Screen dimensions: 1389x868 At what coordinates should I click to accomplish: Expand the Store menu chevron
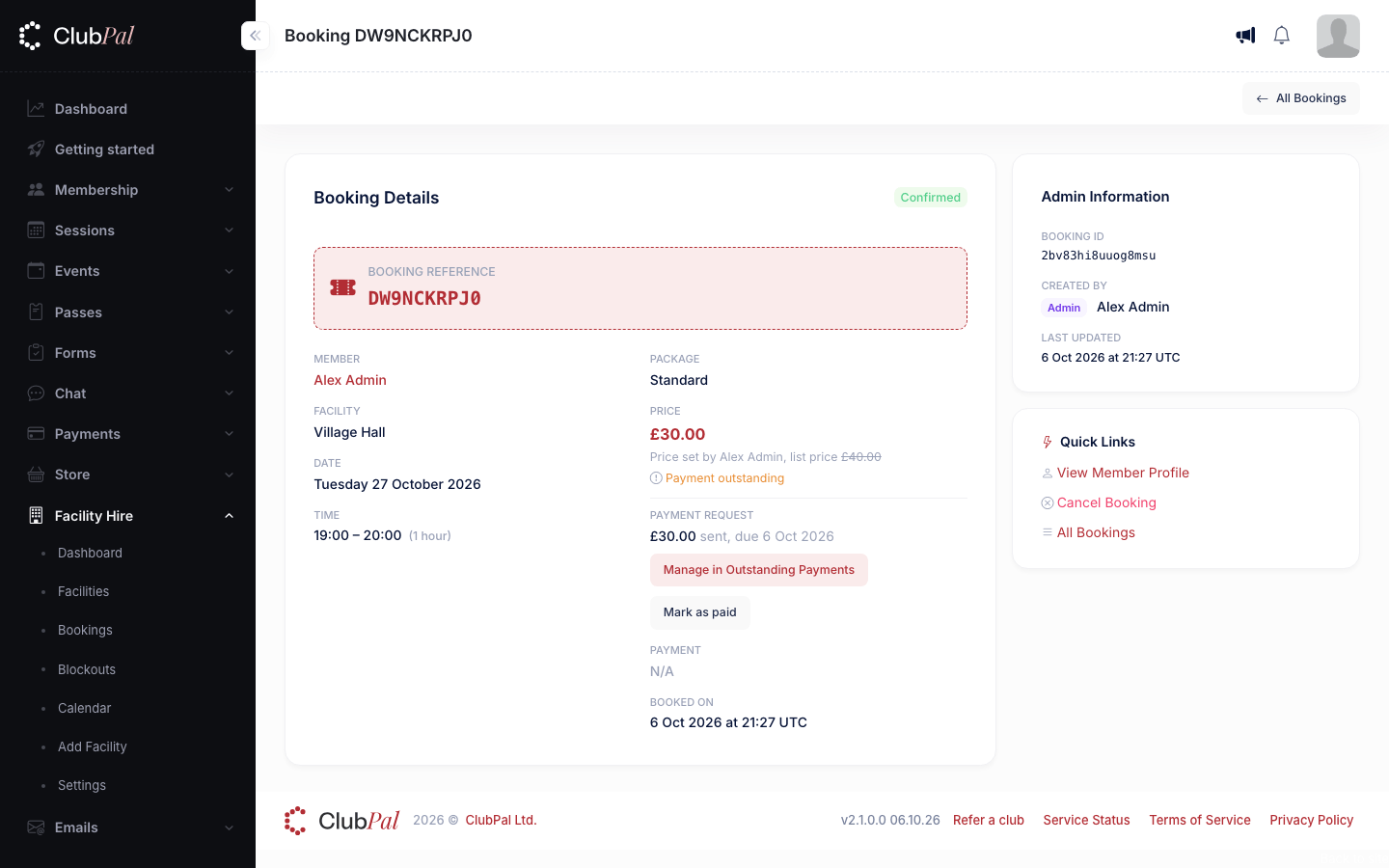click(x=230, y=475)
